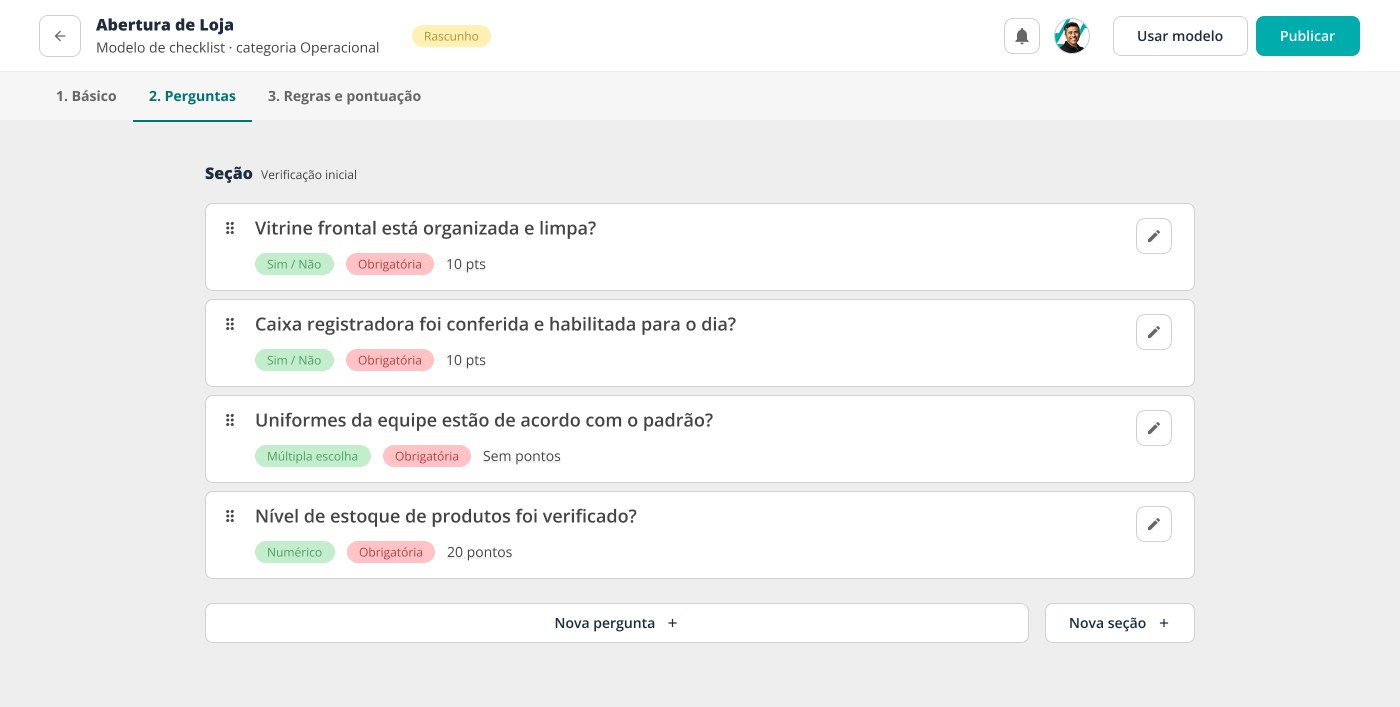
Task: Grab drag handle of Uniformes question
Action: pos(230,420)
